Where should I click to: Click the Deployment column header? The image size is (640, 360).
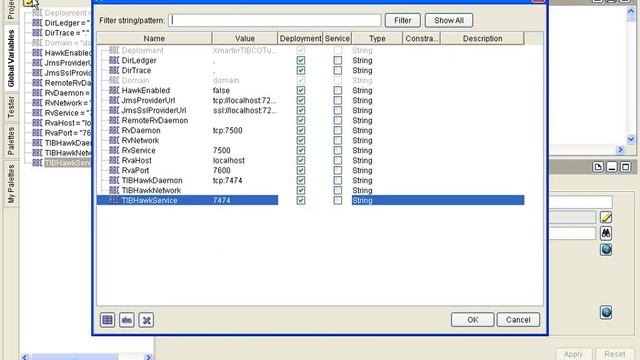pyautogui.click(x=300, y=38)
